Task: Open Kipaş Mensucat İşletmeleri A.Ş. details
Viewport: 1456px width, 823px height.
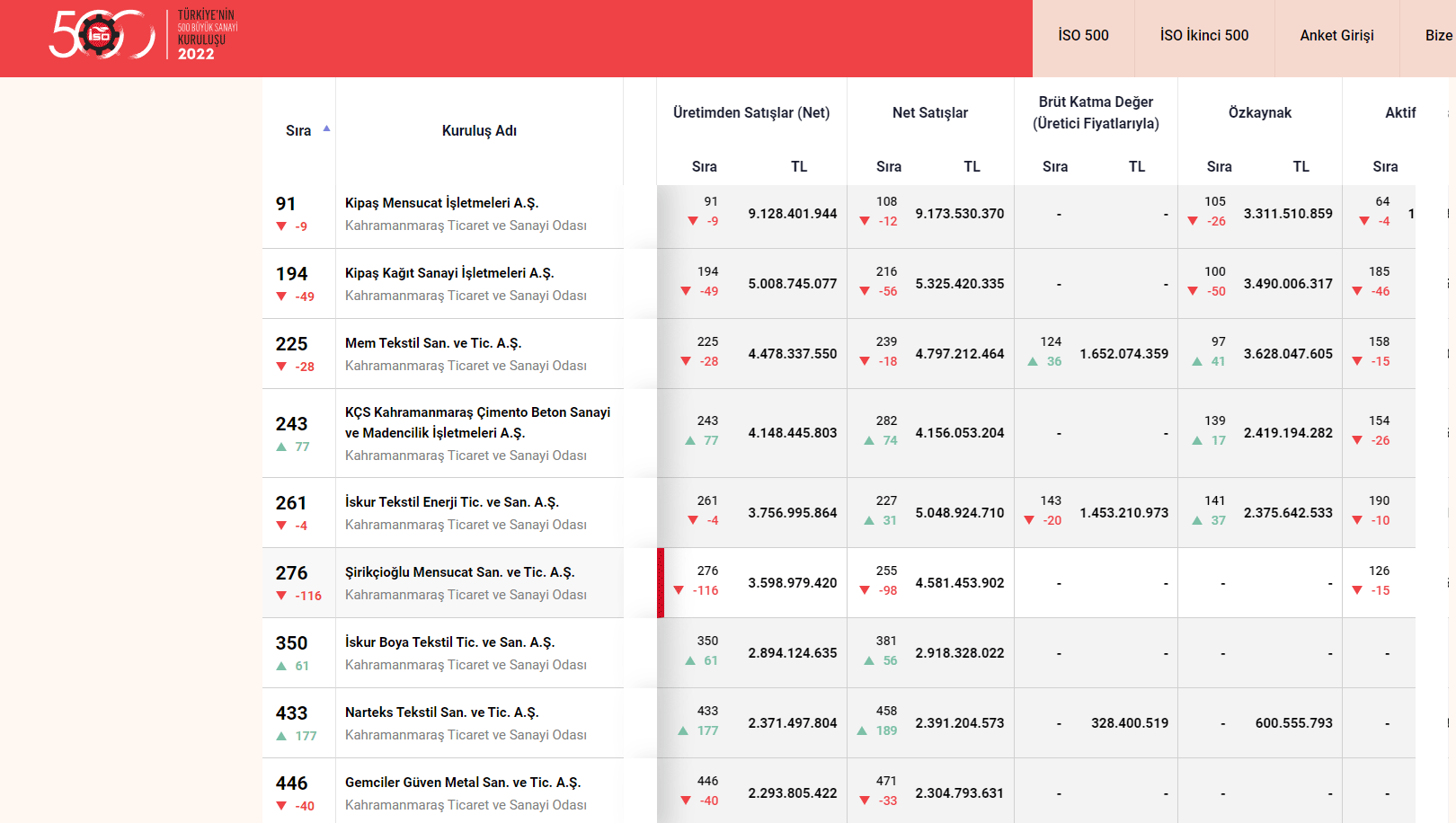Action: tap(441, 203)
